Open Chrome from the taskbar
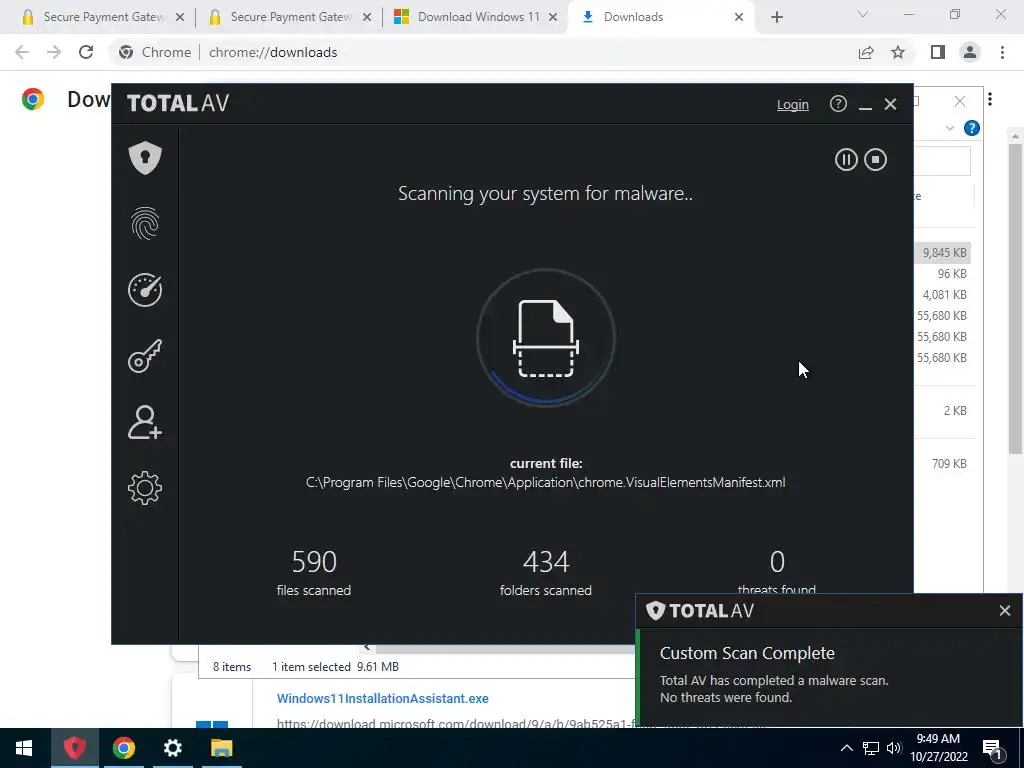The width and height of the screenshot is (1024, 768). [x=123, y=748]
